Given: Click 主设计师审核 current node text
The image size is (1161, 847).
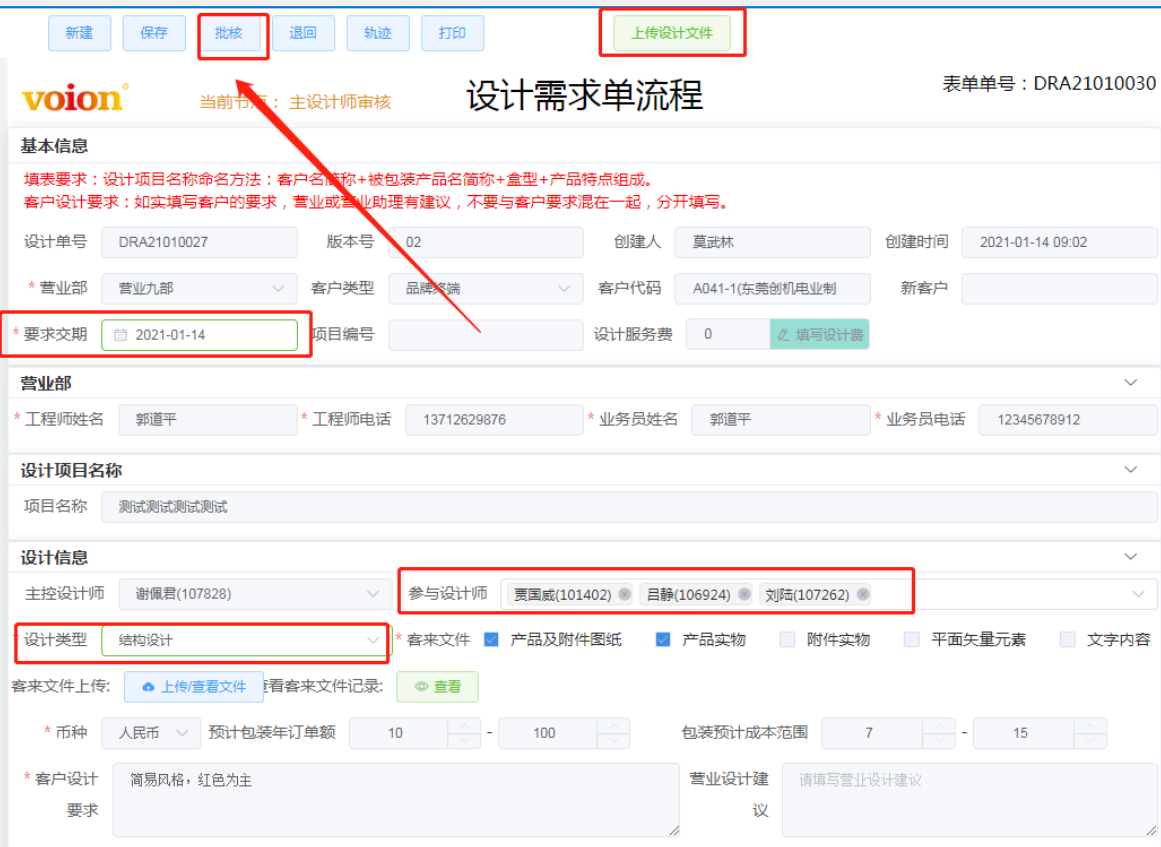Looking at the screenshot, I should click(x=340, y=102).
